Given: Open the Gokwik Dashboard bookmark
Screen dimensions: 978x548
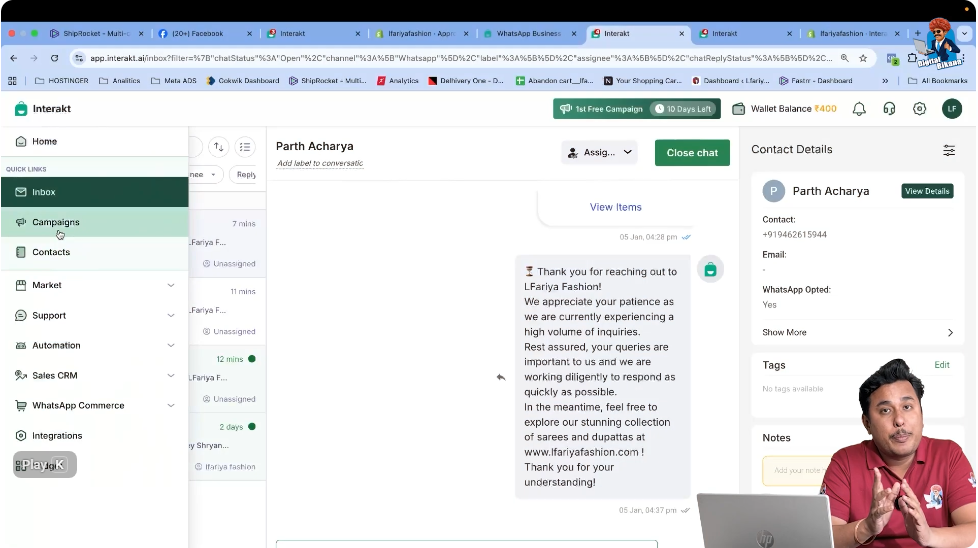Looking at the screenshot, I should coord(243,80).
